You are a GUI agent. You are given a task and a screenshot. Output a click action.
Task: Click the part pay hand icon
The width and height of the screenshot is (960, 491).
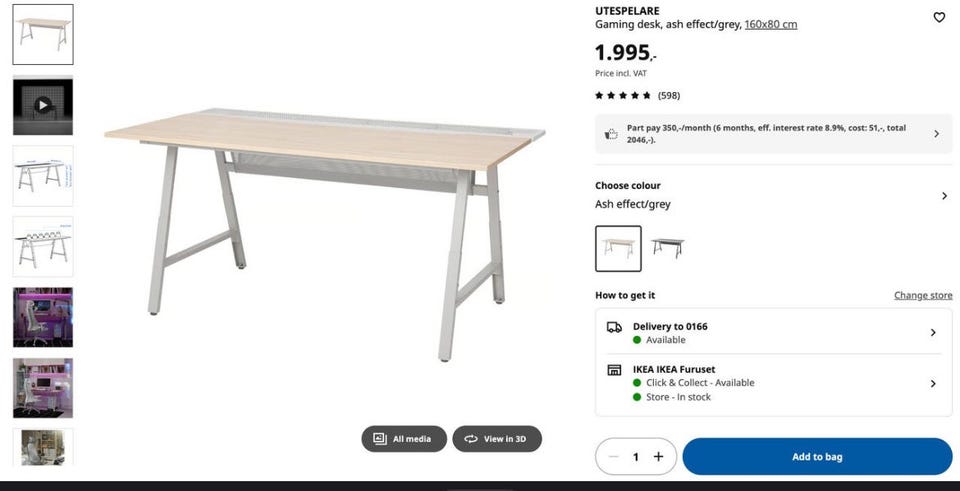click(x=611, y=133)
